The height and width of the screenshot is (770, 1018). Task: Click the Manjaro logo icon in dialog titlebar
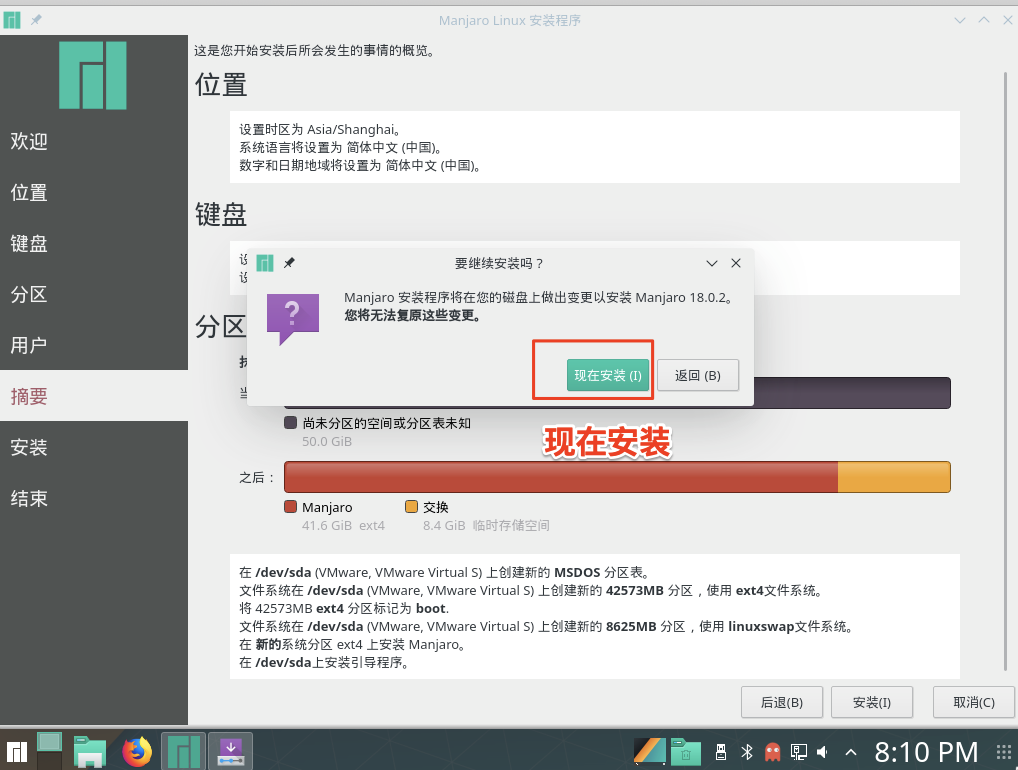click(x=265, y=263)
